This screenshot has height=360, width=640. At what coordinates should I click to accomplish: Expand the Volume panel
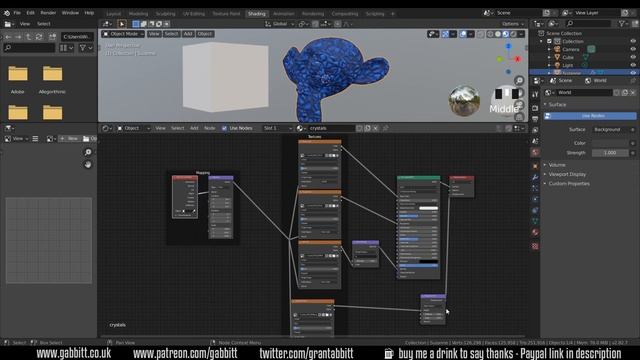point(557,165)
